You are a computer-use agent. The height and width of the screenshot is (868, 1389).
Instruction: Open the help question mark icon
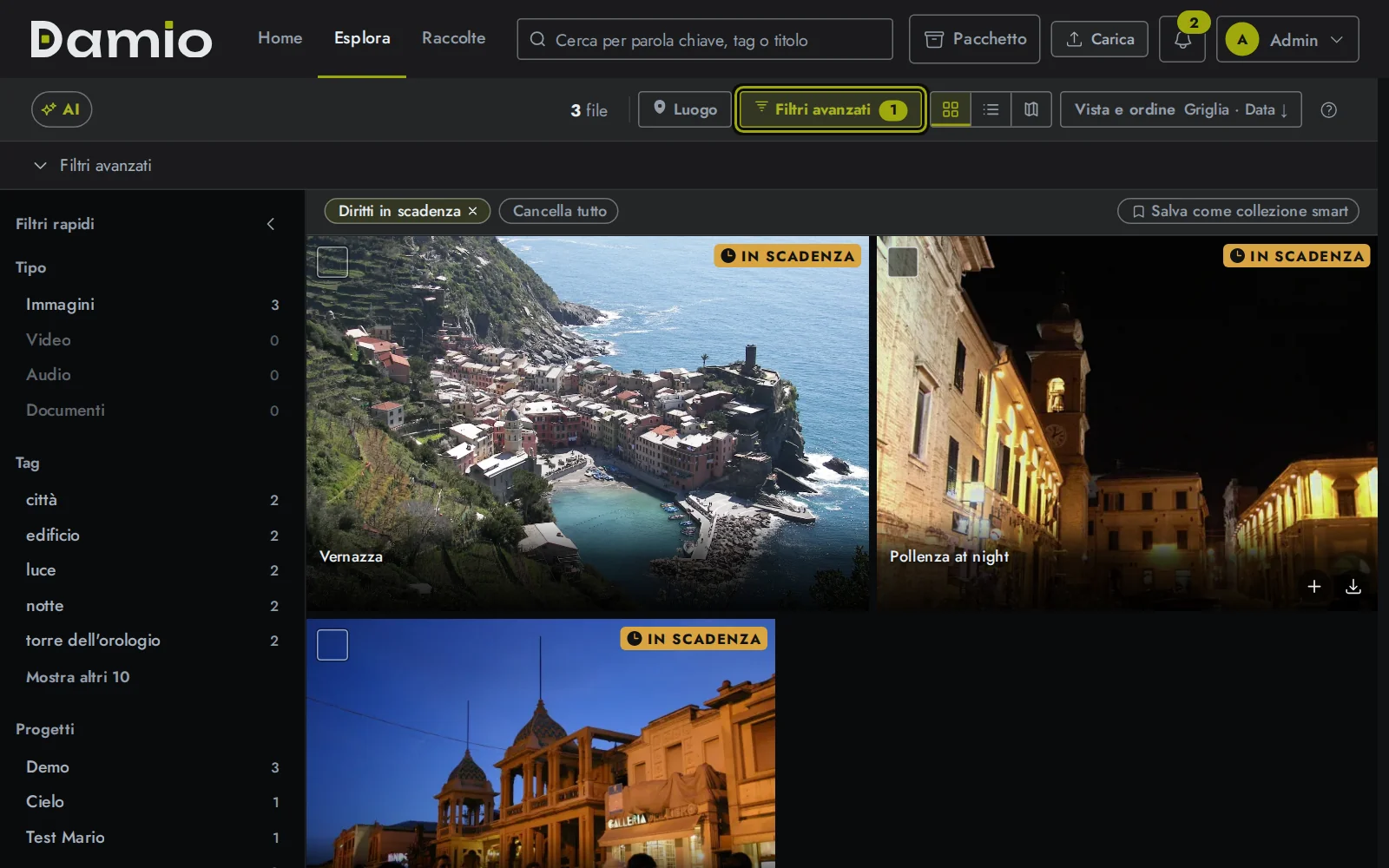click(x=1328, y=109)
